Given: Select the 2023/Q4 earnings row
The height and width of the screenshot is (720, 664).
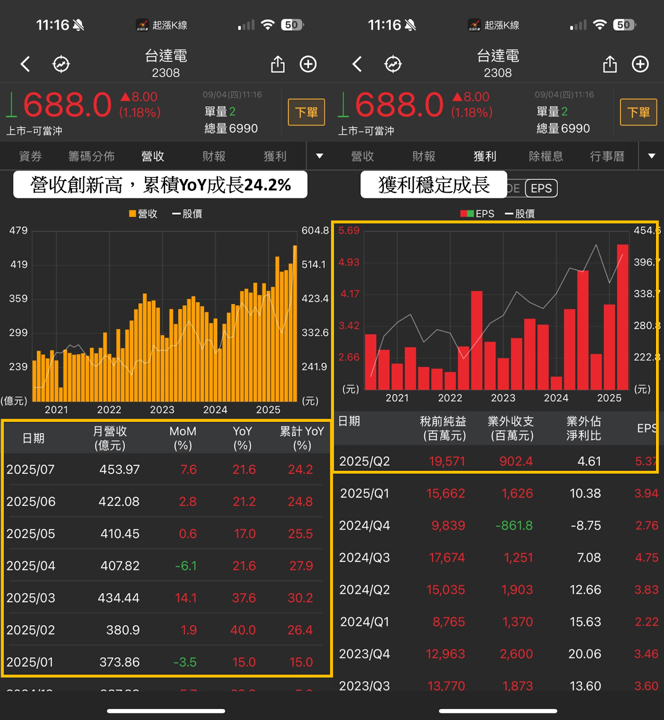Looking at the screenshot, I should coord(498,654).
